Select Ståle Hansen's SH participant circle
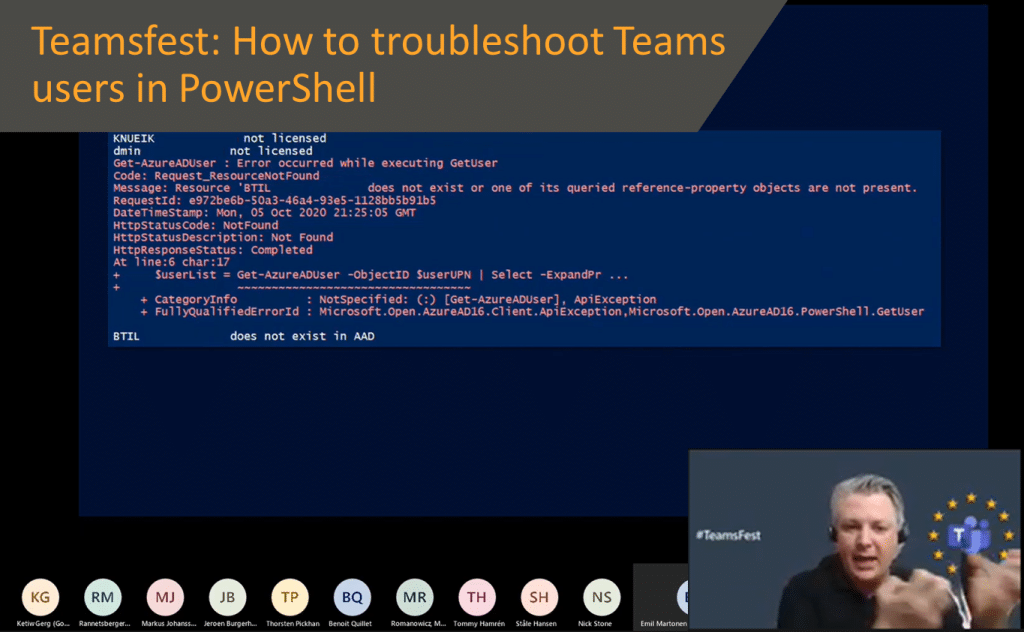Screen dimensions: 1024x632 tap(538, 596)
